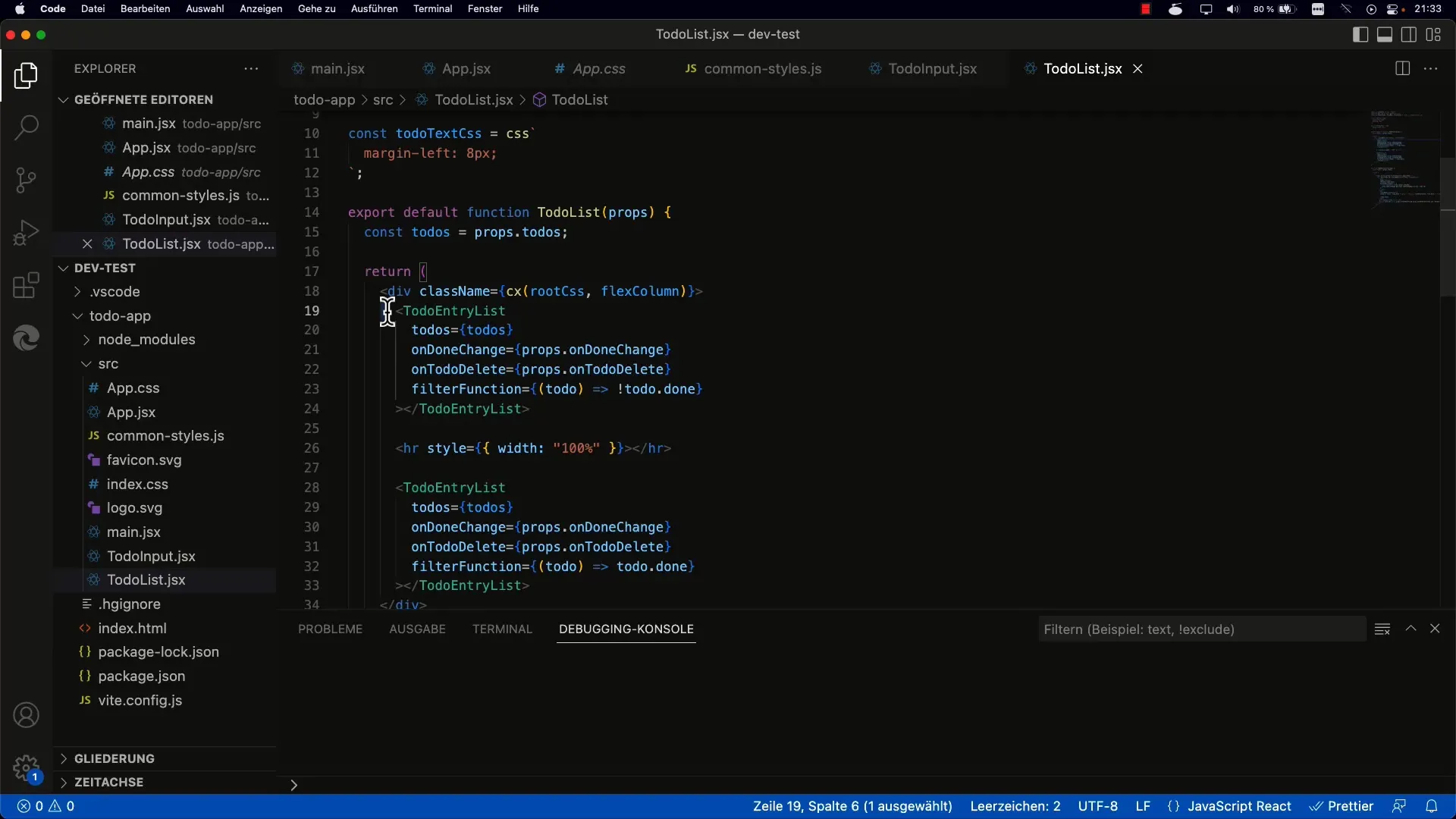The height and width of the screenshot is (819, 1456).
Task: Open customize layout button
Action: click(x=1433, y=34)
